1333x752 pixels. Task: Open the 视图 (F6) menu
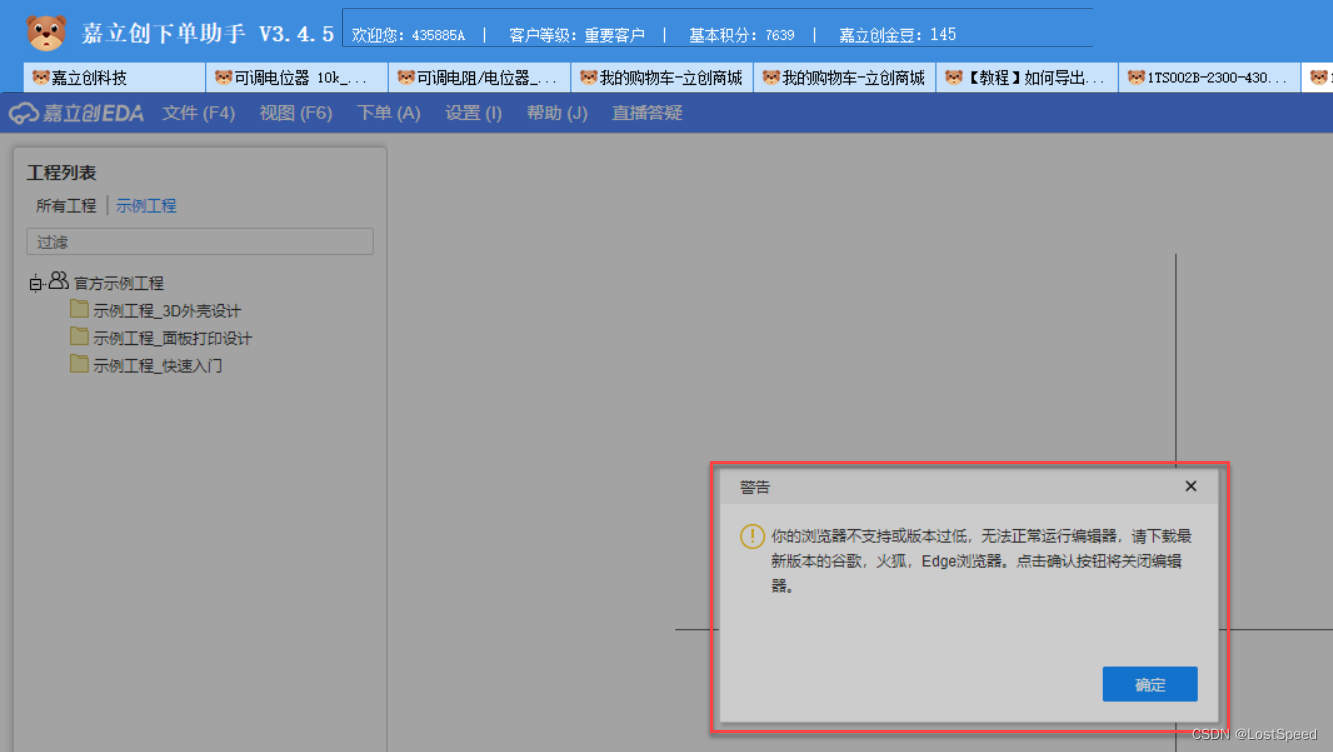click(x=296, y=113)
